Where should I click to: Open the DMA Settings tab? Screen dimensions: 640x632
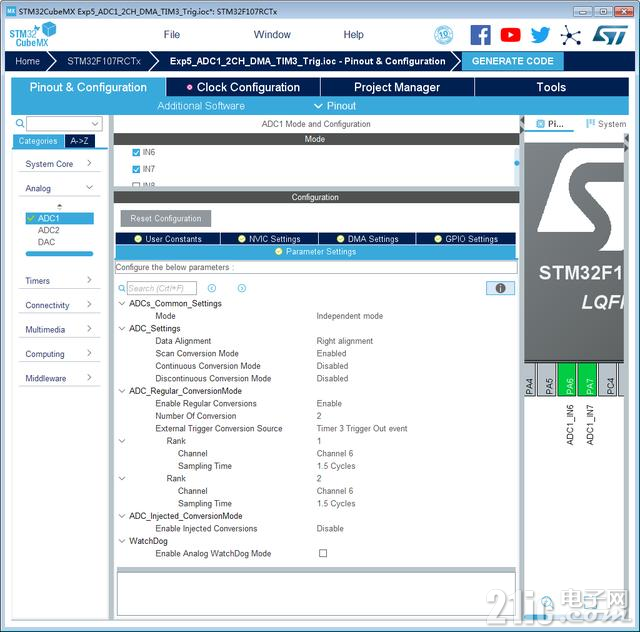(x=367, y=239)
